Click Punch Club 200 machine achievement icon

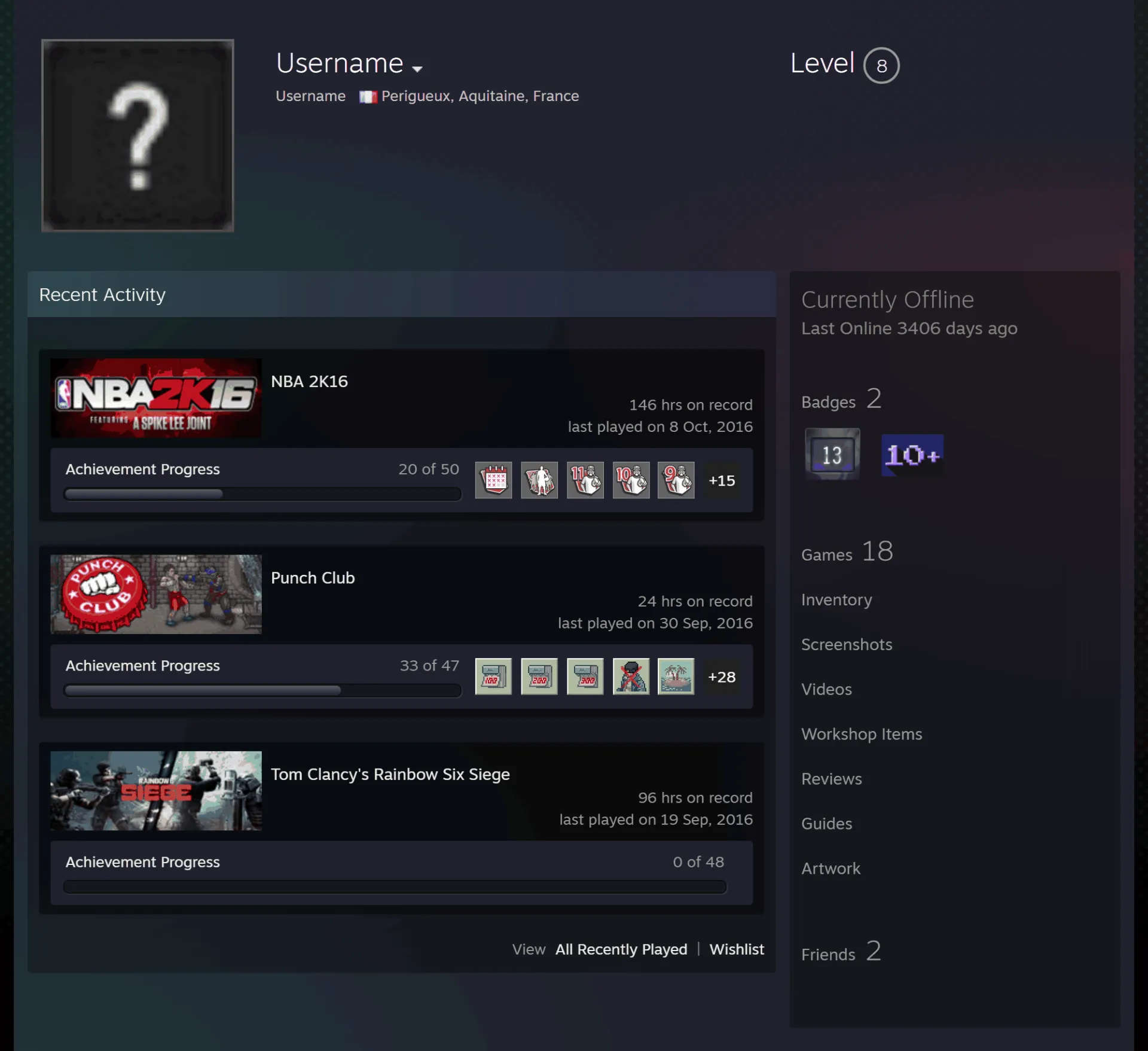pyautogui.click(x=539, y=676)
